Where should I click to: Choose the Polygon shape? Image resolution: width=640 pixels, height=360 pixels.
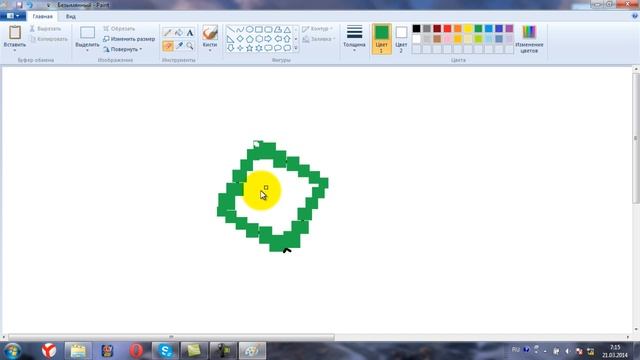[x=278, y=29]
